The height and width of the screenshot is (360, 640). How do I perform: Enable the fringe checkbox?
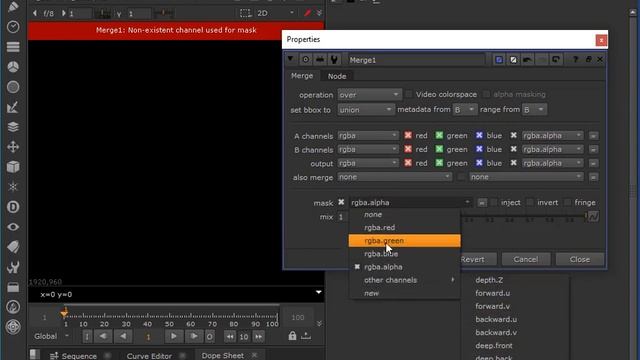[x=567, y=202]
